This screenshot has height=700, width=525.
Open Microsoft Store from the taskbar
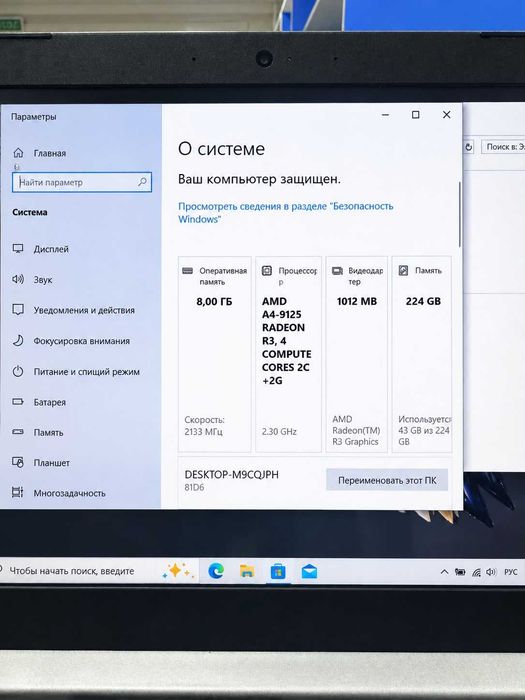[x=278, y=571]
